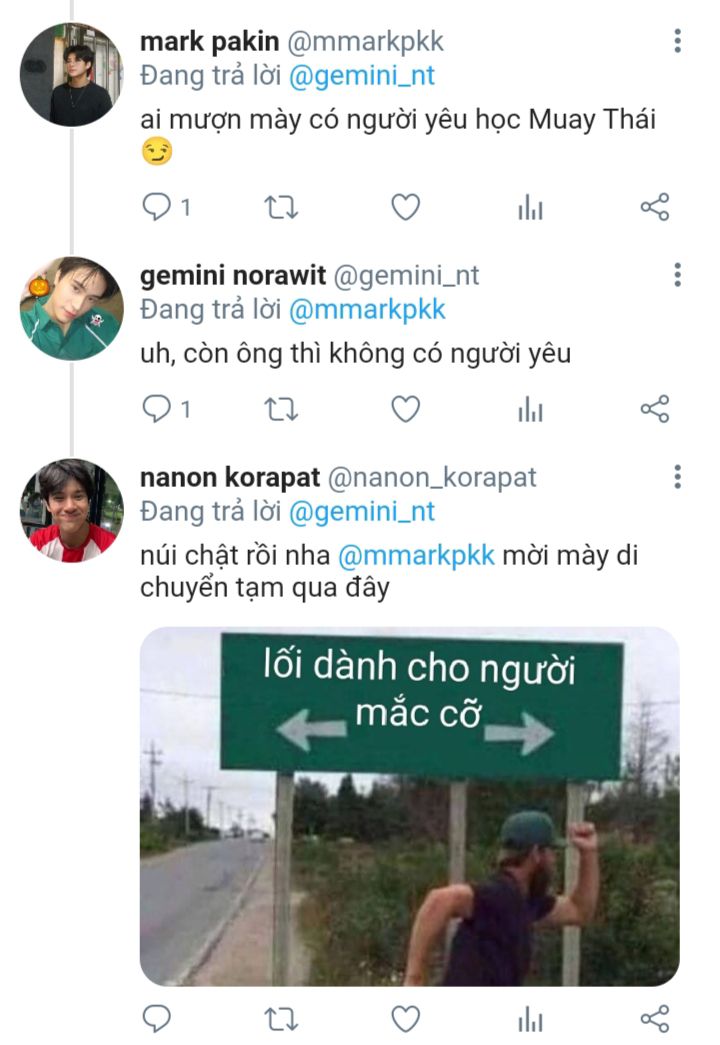The width and height of the screenshot is (720, 1045).
Task: Open more options on nanon korapat's tweet
Action: point(677,476)
